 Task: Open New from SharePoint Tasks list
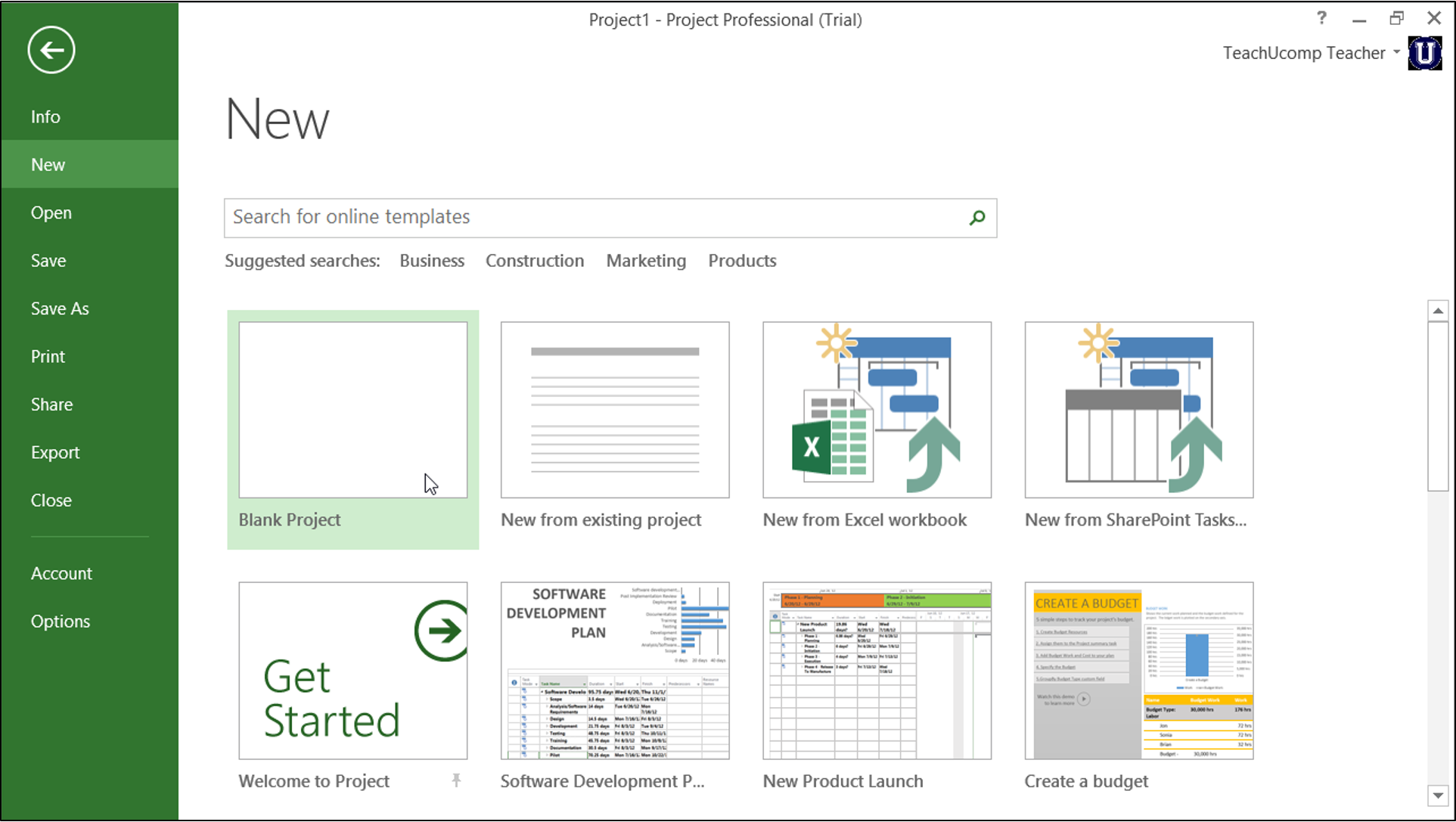click(x=1138, y=409)
